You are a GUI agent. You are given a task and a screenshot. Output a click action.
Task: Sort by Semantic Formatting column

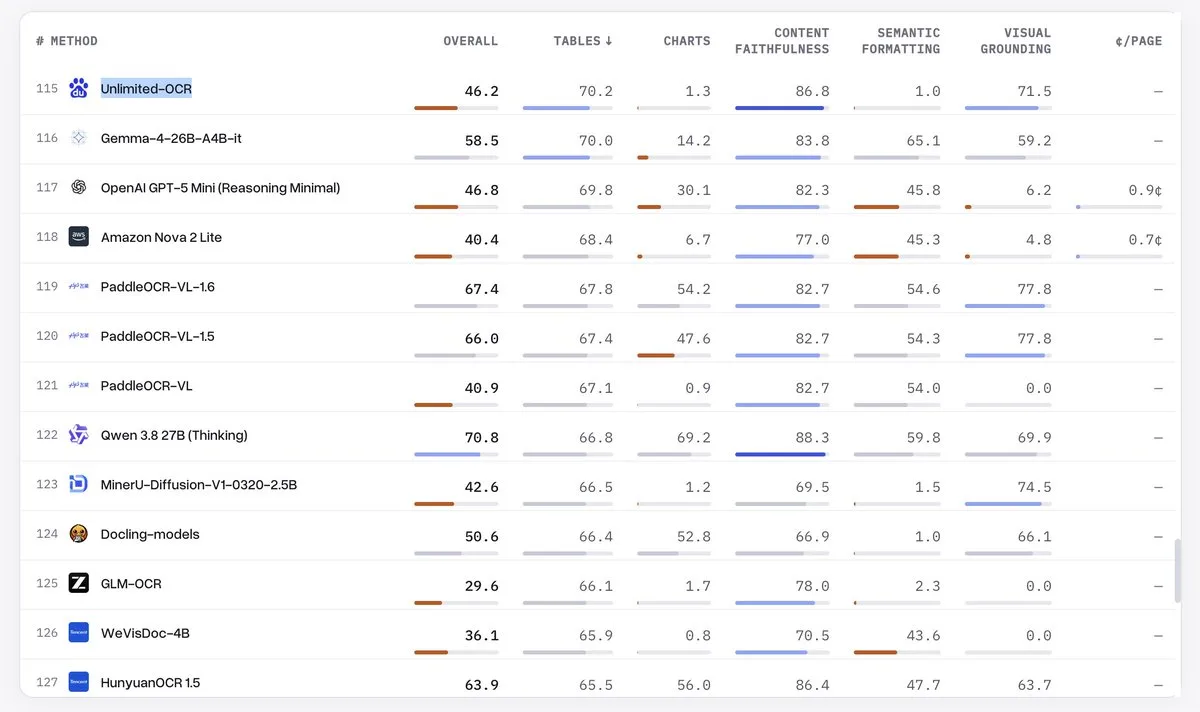tap(901, 41)
